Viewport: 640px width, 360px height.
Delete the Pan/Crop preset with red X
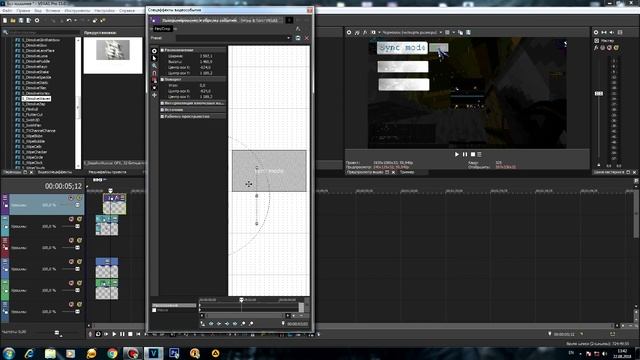307,38
